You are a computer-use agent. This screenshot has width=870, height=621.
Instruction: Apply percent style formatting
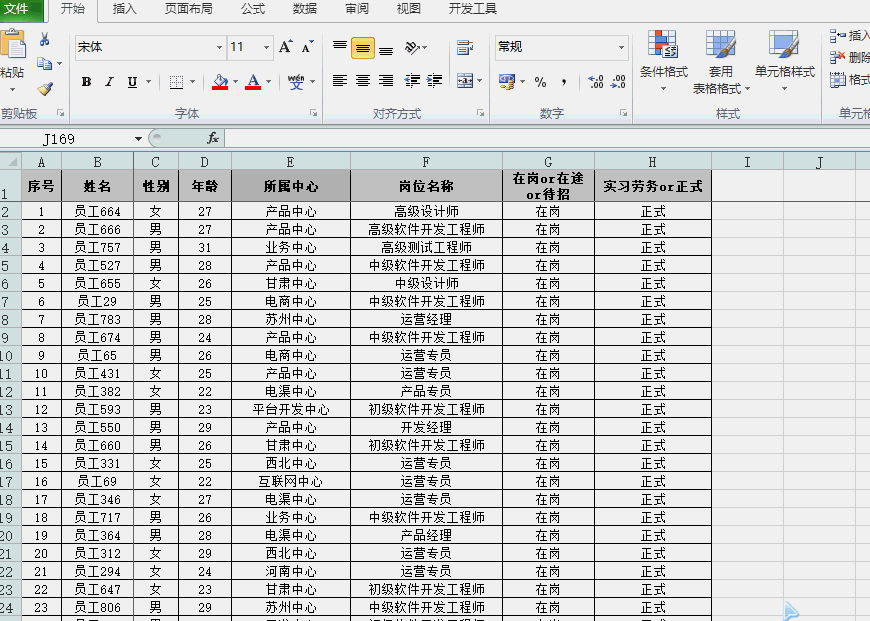pyautogui.click(x=540, y=82)
